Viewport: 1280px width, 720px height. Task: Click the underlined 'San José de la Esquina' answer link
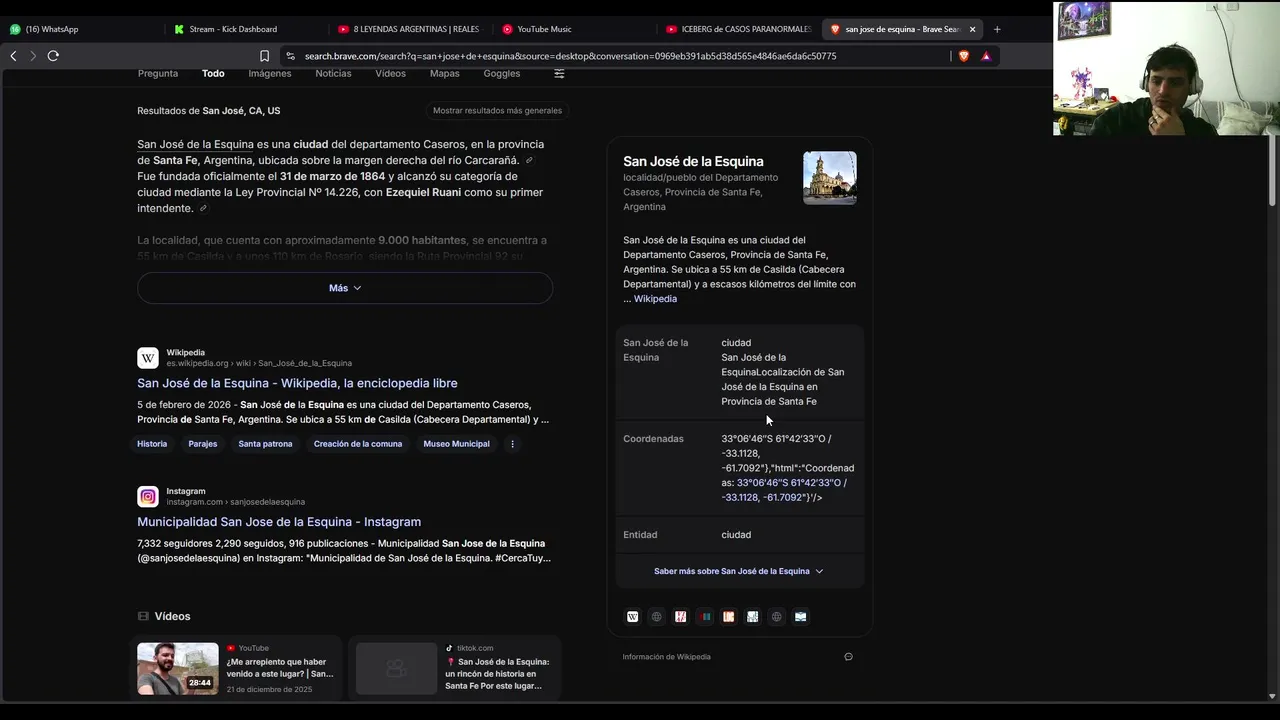pyautogui.click(x=195, y=144)
